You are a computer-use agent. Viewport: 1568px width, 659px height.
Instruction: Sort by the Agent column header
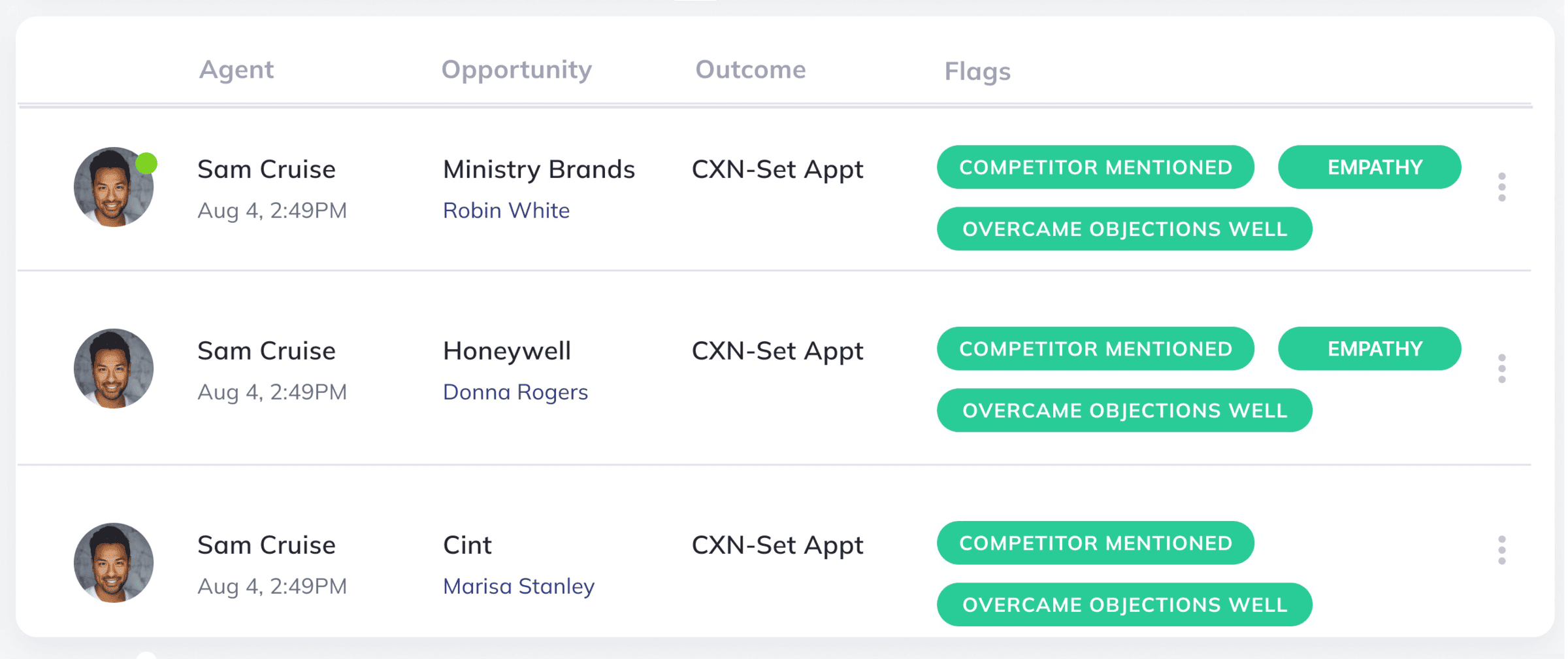click(236, 70)
